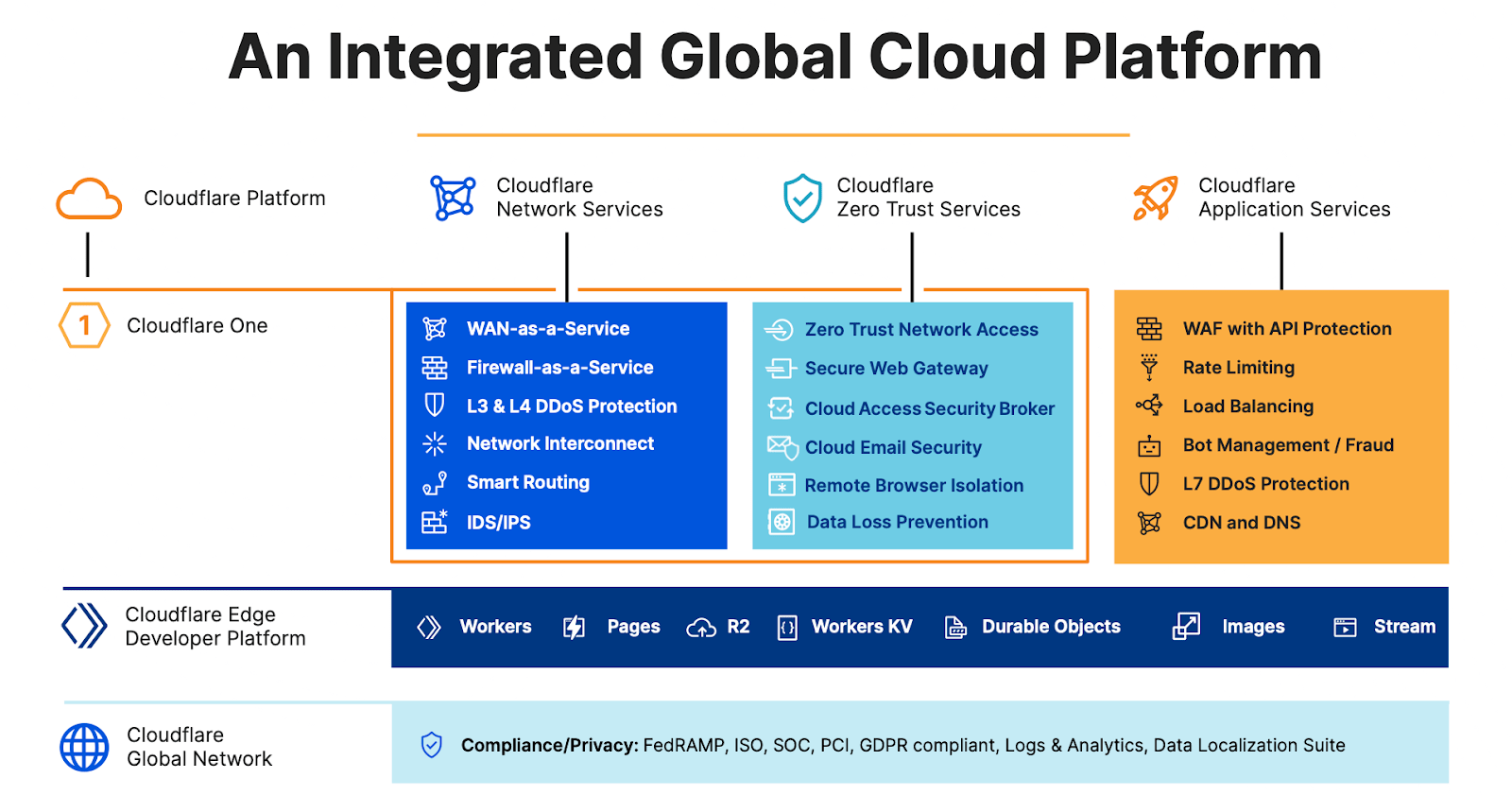Image resolution: width=1512 pixels, height=795 pixels.
Task: Click the Network Services mesh icon
Action: pyautogui.click(x=454, y=198)
